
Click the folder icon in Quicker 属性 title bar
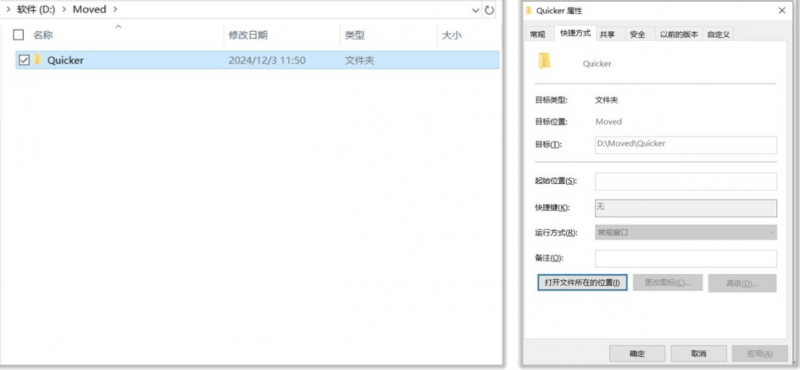pos(529,10)
